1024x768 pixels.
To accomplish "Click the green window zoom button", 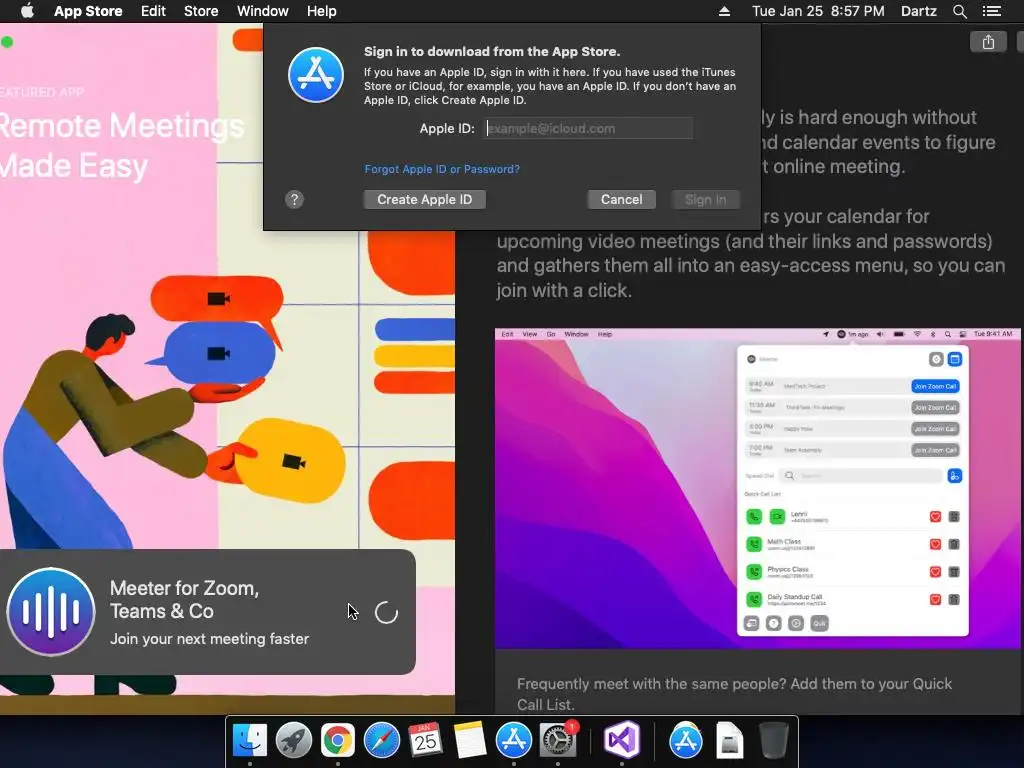I will pos(7,42).
